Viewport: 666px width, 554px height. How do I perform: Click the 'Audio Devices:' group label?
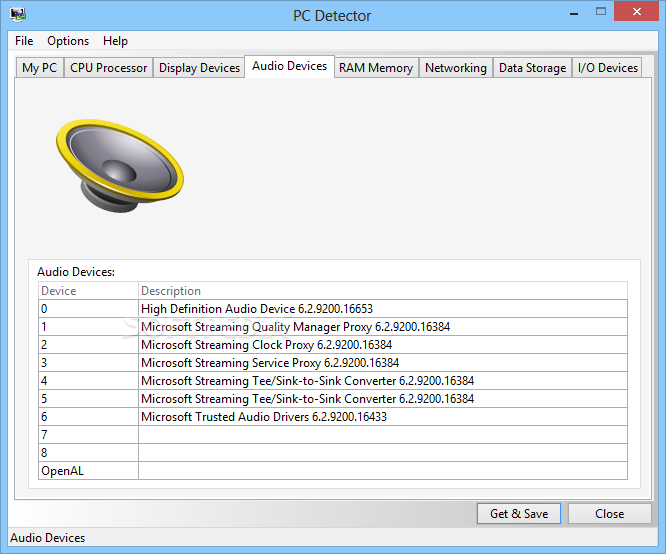[x=76, y=272]
